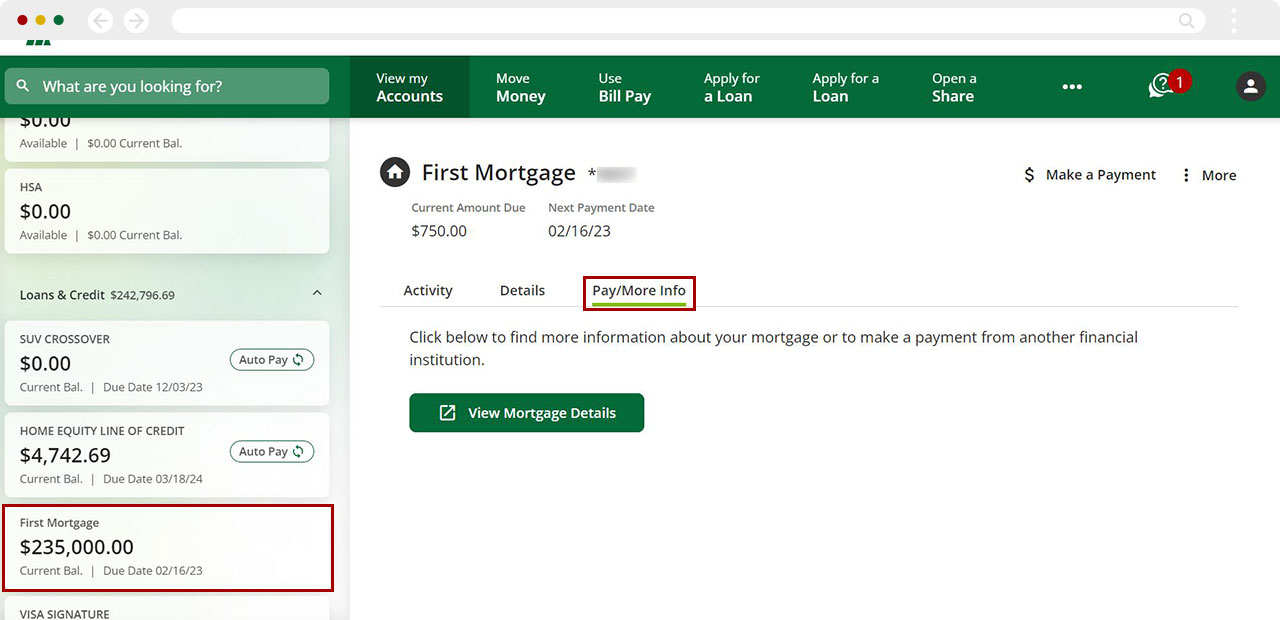Click the Due Date 03/18/24 text
The height and width of the screenshot is (620, 1280).
point(153,479)
